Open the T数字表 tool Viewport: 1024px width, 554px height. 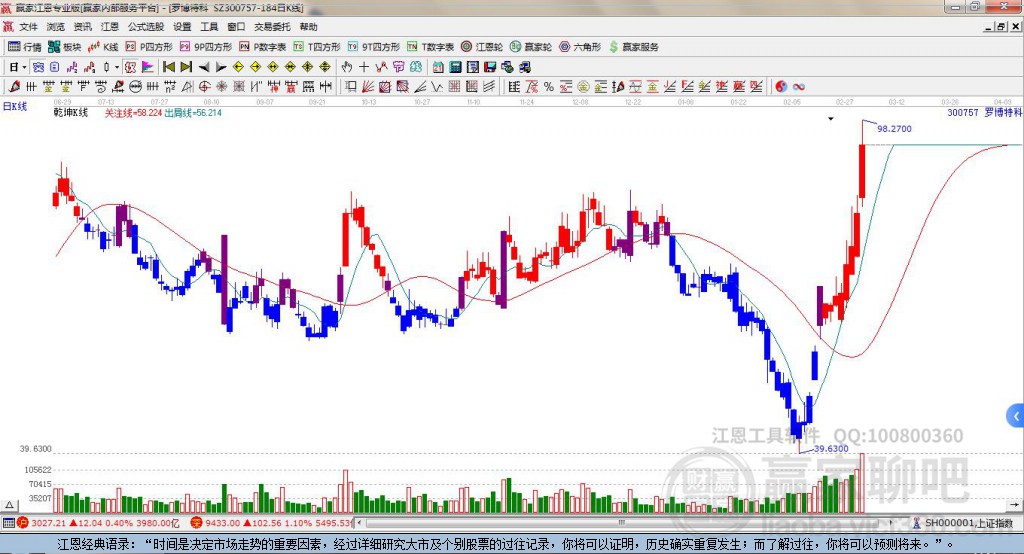[430, 46]
